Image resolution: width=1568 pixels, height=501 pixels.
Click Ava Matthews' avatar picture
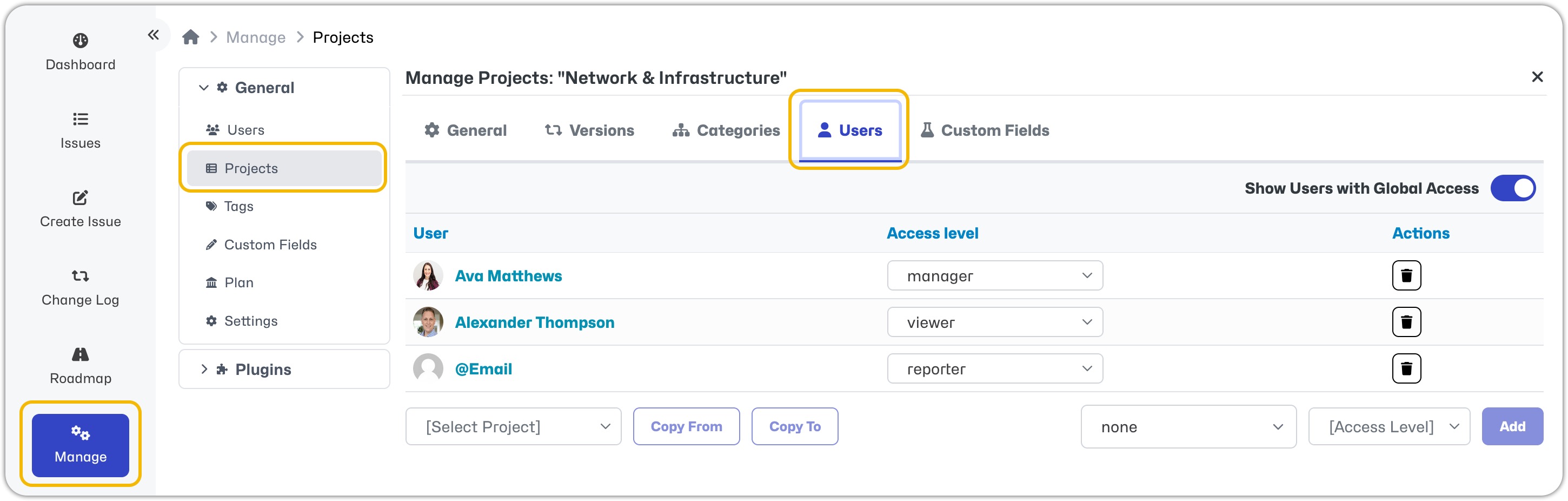428,276
